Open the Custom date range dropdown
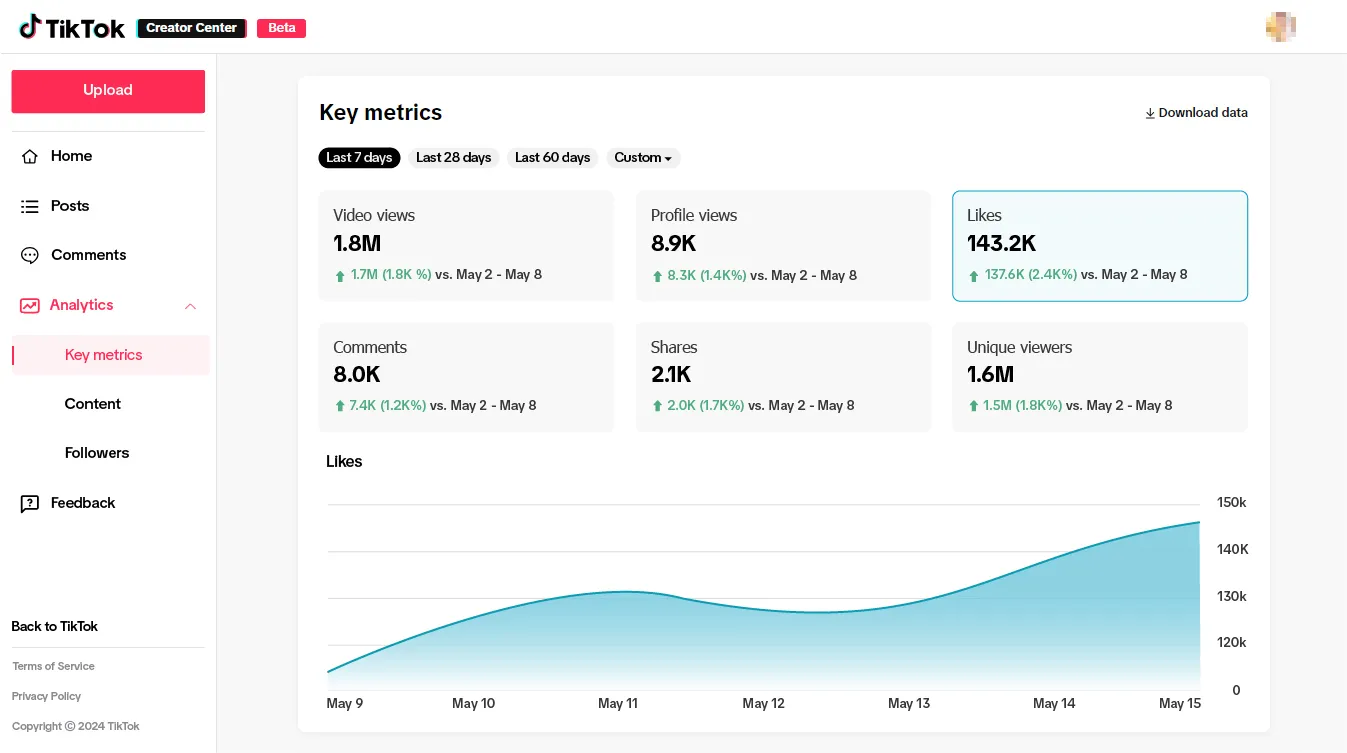The image size is (1347, 753). (x=643, y=158)
